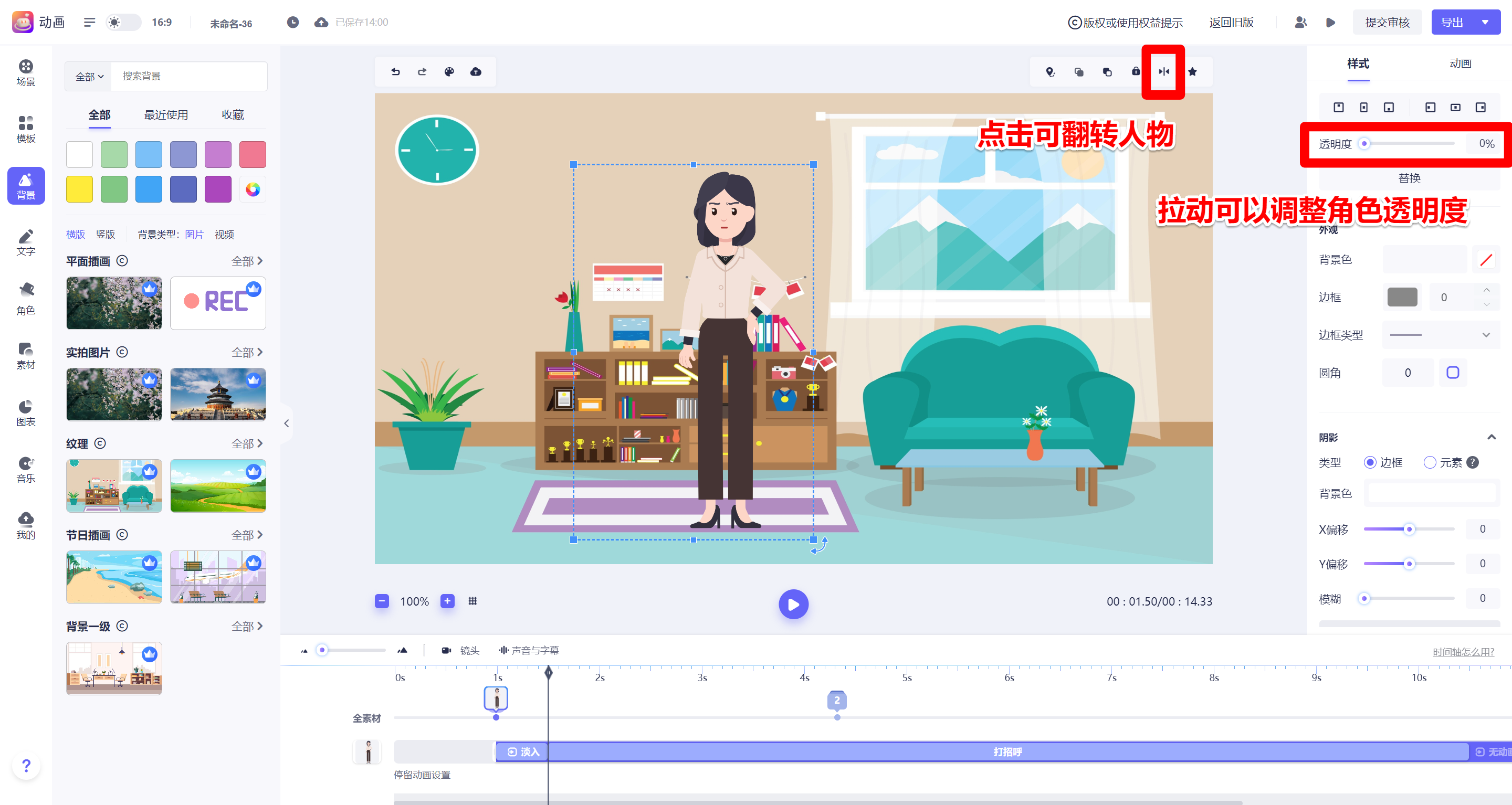Screen dimensions: 1512x805
Task: Play the animation with center play button
Action: click(x=794, y=603)
